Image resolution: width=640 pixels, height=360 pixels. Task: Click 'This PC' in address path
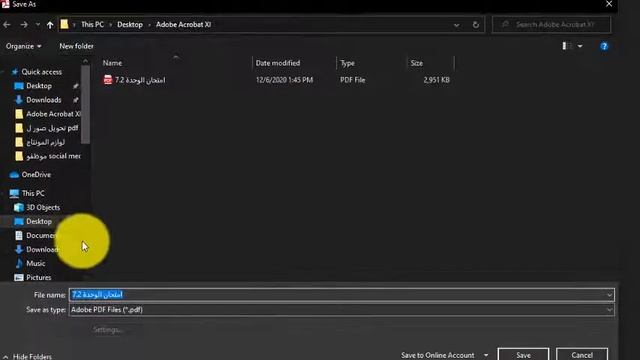pos(92,24)
